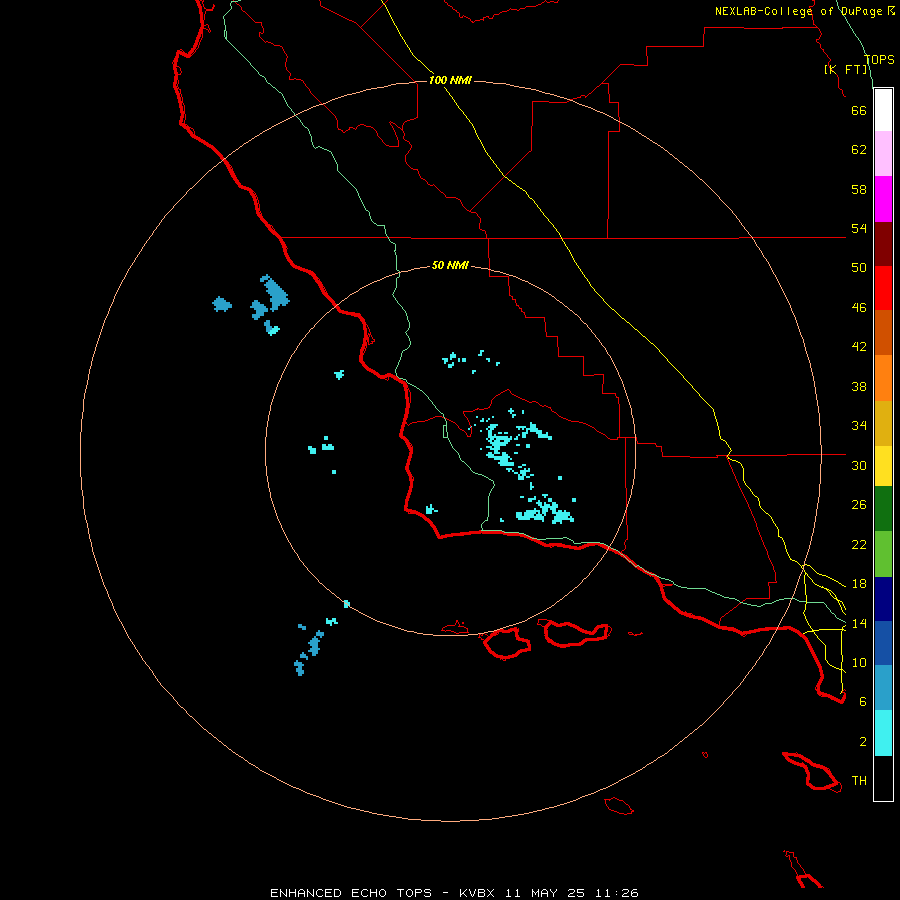
Task: Click the "54" legend value
Action: pyautogui.click(x=859, y=228)
